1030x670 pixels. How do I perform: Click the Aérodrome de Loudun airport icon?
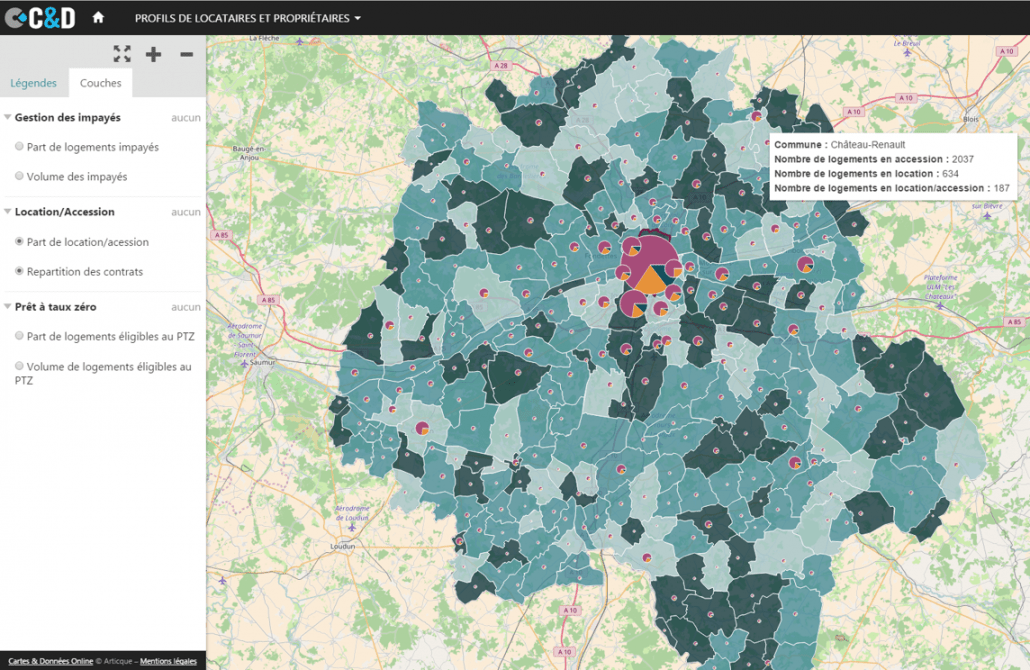[x=352, y=527]
